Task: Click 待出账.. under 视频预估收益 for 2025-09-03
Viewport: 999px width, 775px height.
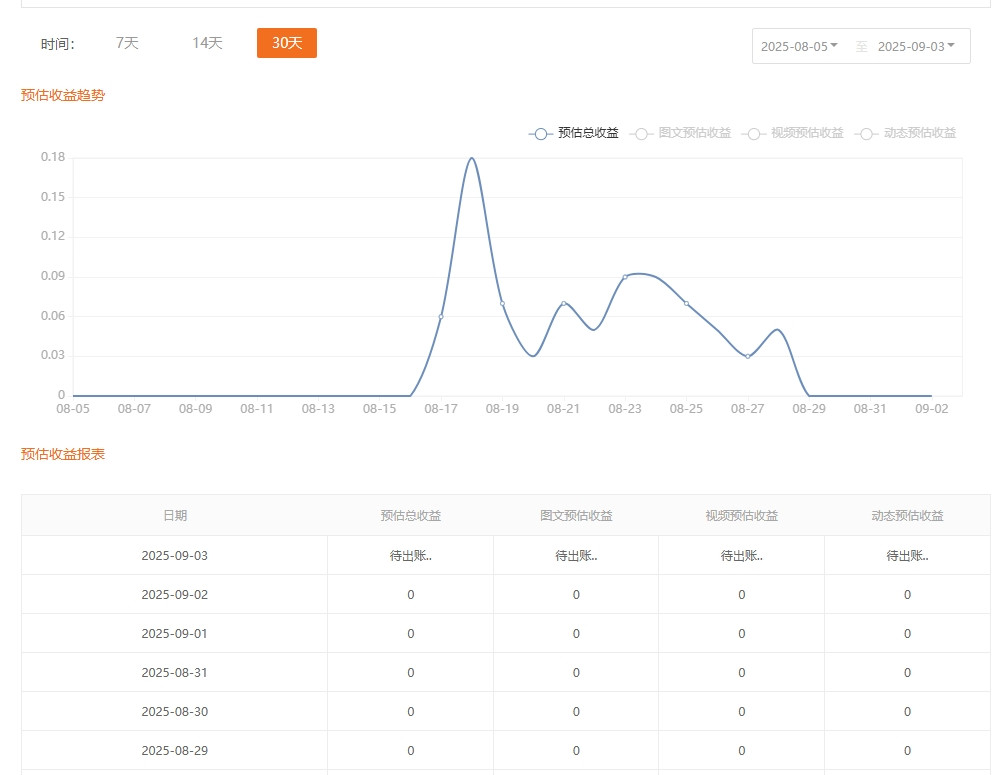Action: [x=742, y=555]
